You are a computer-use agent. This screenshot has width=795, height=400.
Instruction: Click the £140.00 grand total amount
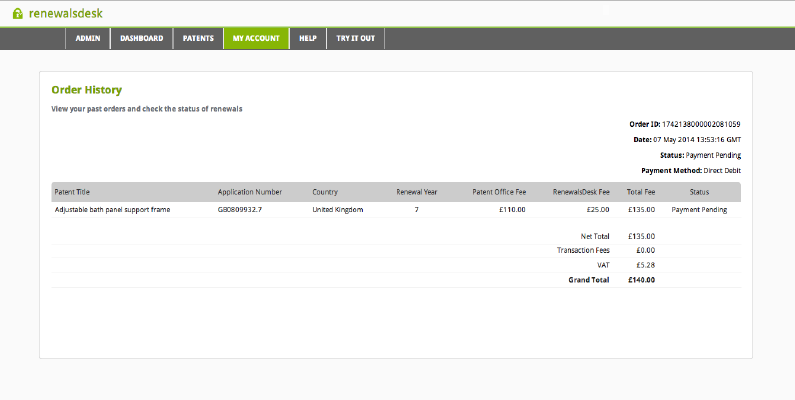pos(641,280)
